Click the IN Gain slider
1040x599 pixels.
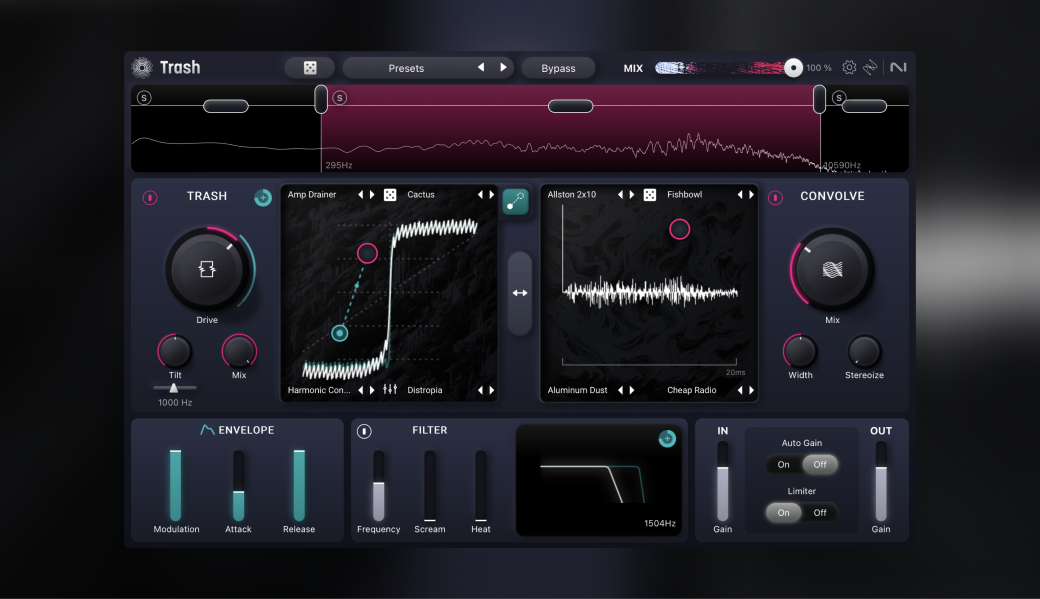point(722,481)
